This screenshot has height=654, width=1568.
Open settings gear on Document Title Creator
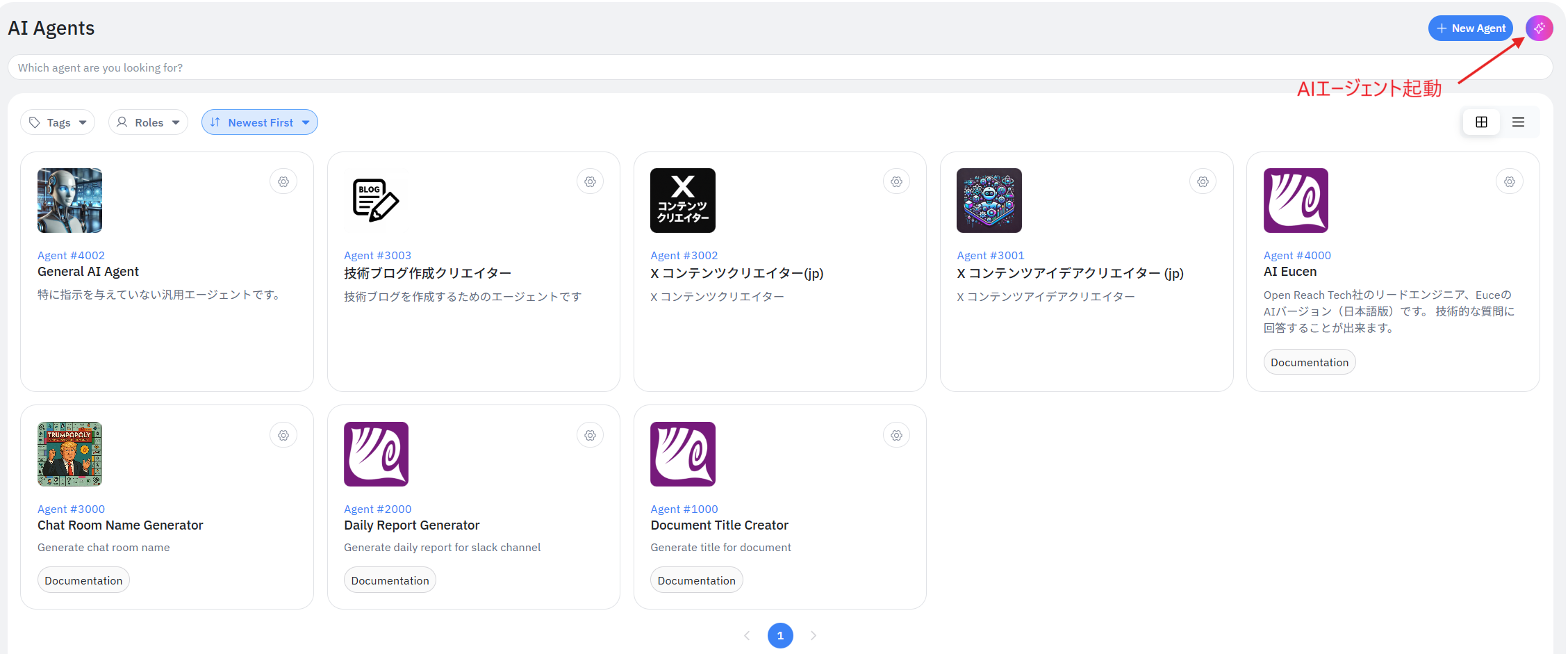point(896,436)
